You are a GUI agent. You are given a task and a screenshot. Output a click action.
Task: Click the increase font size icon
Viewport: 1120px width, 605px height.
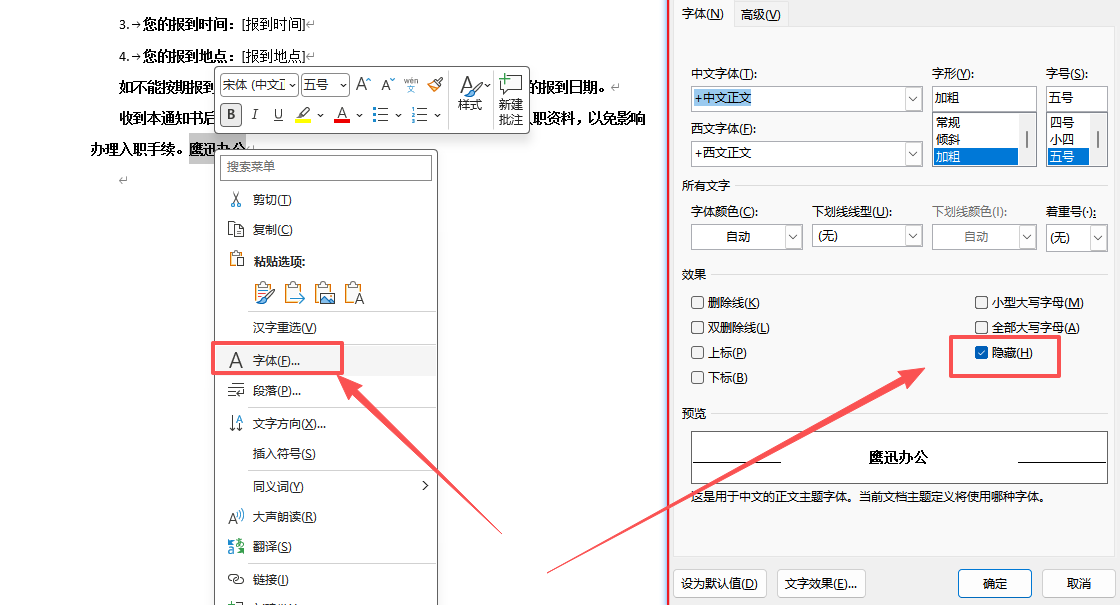pos(363,83)
